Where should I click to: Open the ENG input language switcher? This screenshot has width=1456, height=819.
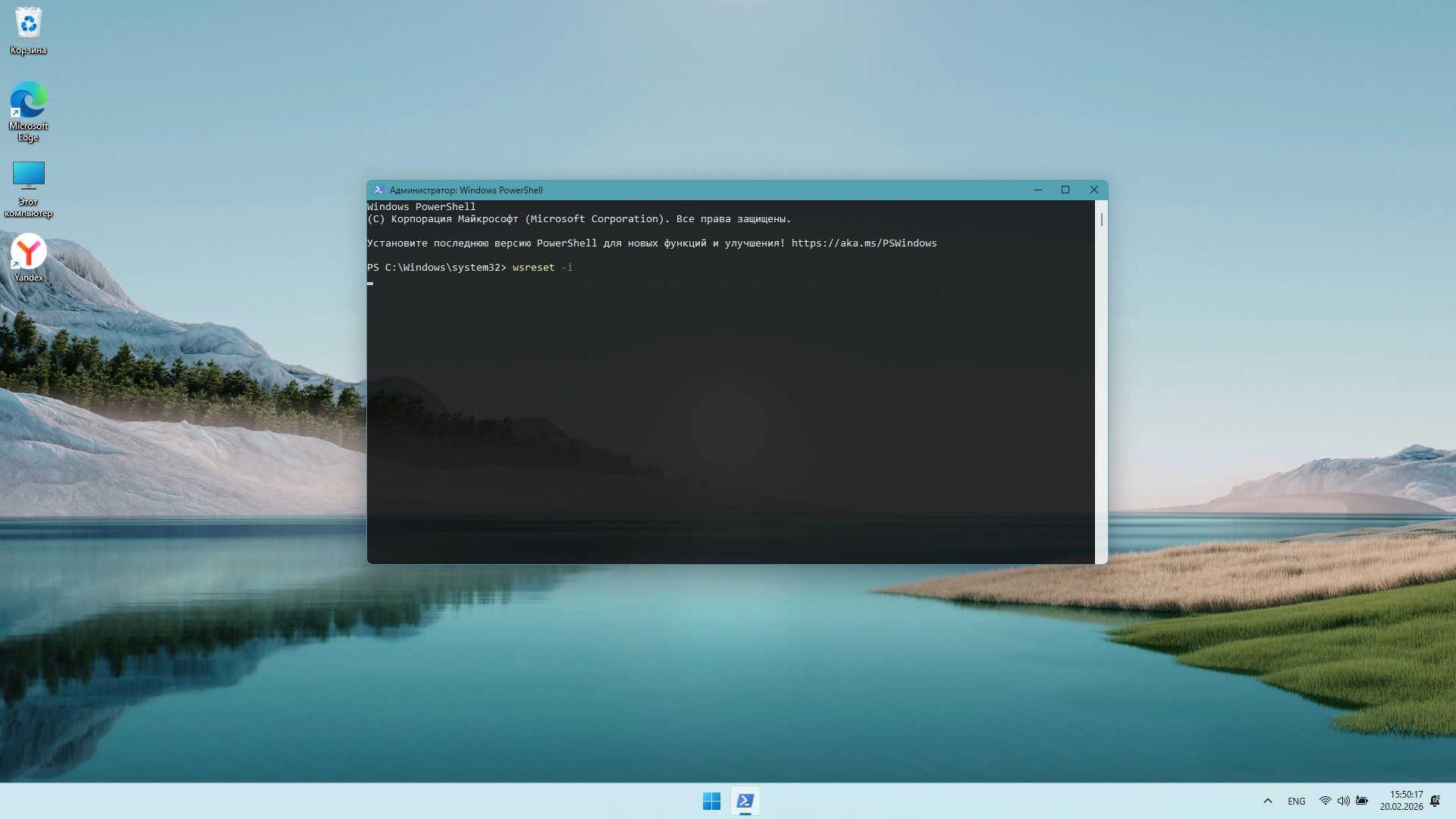tap(1296, 801)
